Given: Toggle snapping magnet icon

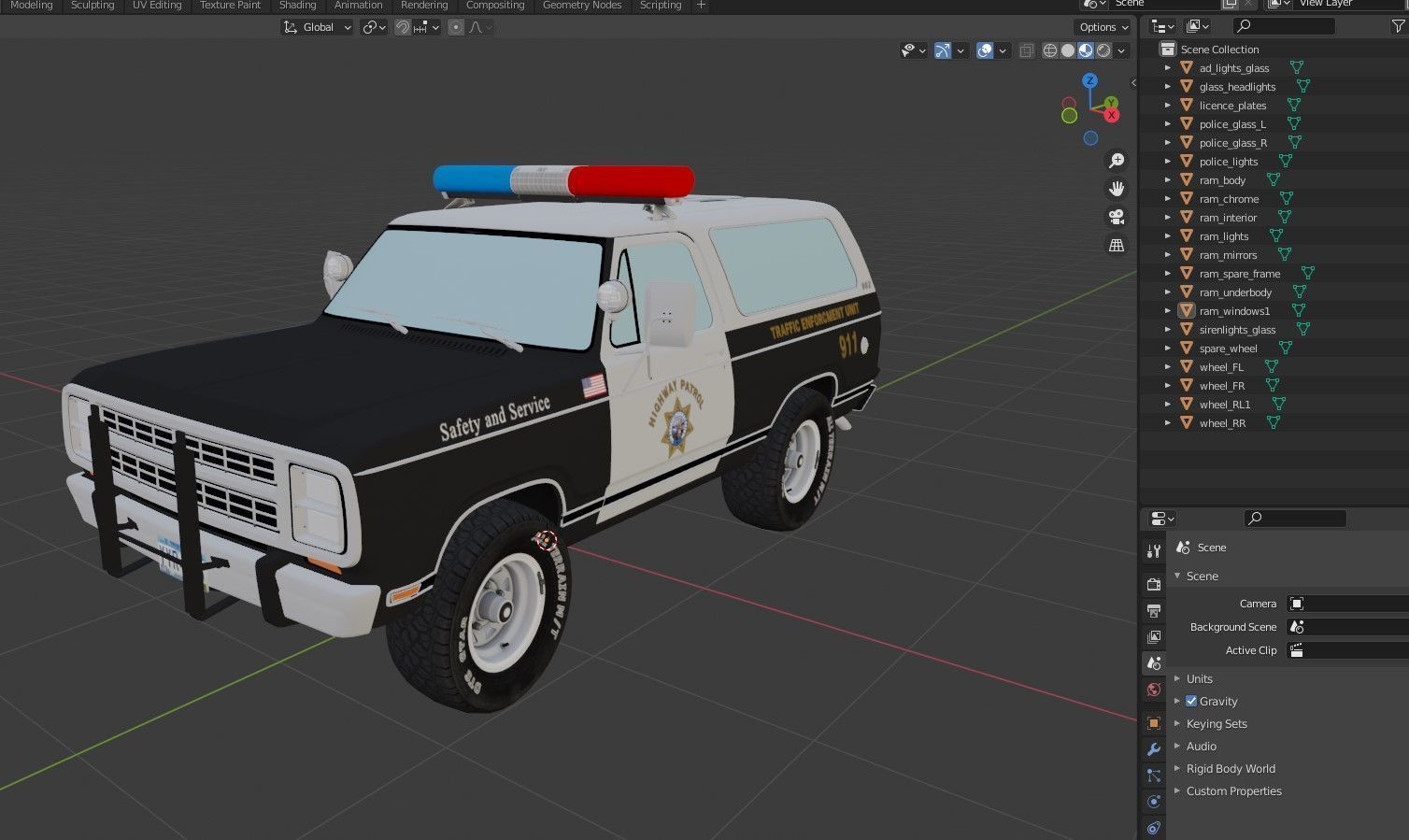Looking at the screenshot, I should [402, 27].
